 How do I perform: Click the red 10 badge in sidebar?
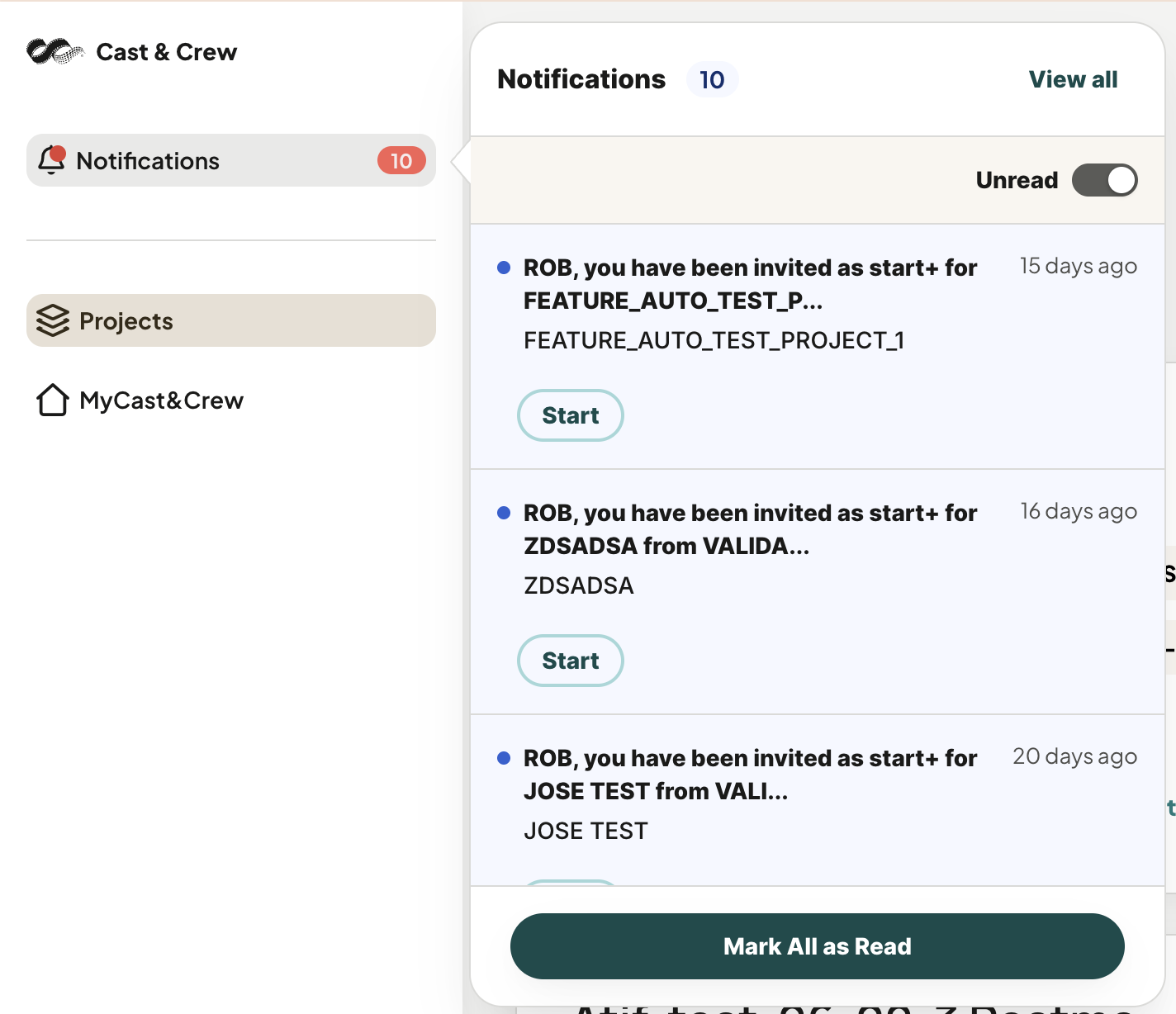(x=401, y=160)
